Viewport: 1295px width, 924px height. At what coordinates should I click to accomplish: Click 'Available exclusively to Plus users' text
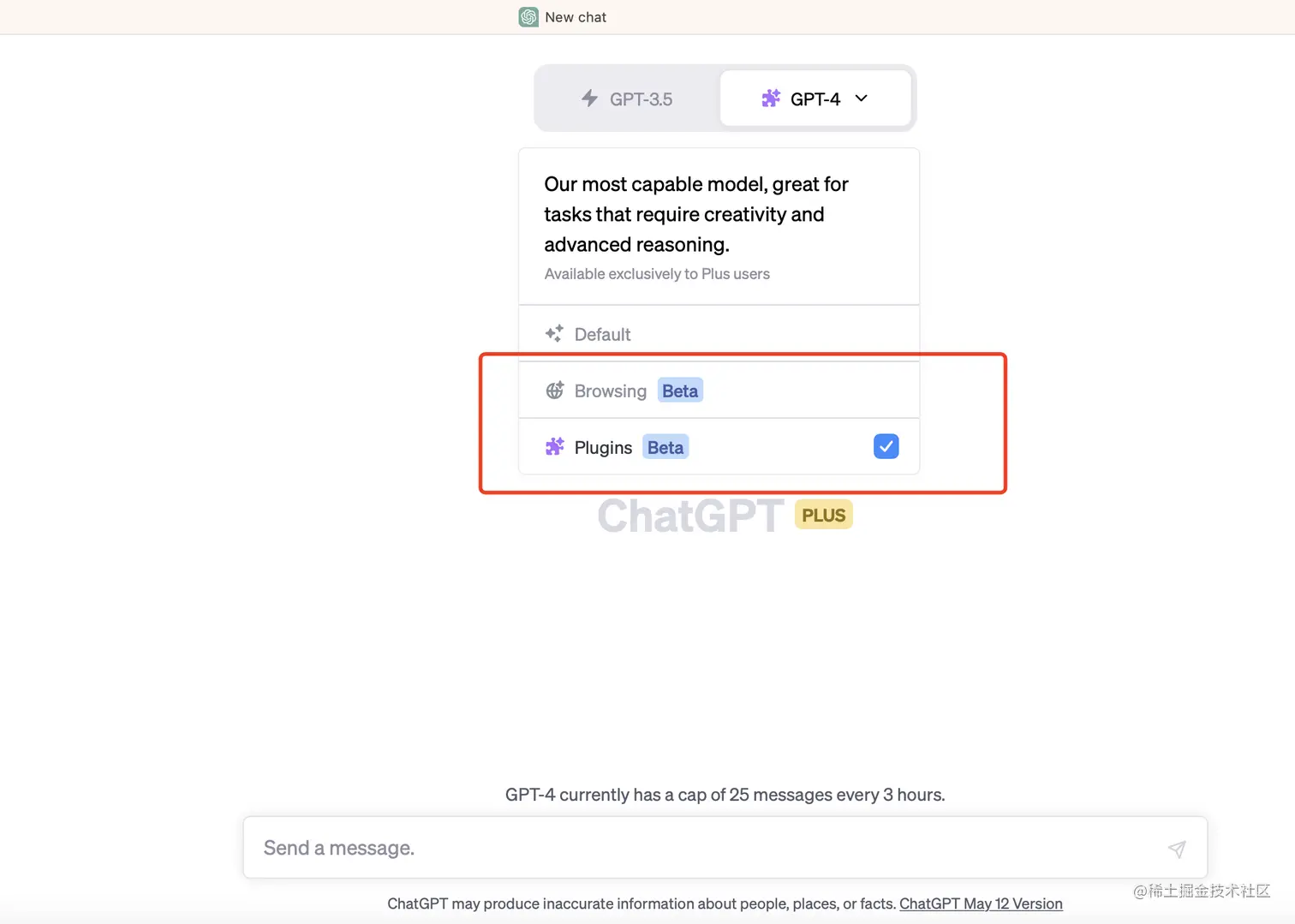click(x=657, y=274)
